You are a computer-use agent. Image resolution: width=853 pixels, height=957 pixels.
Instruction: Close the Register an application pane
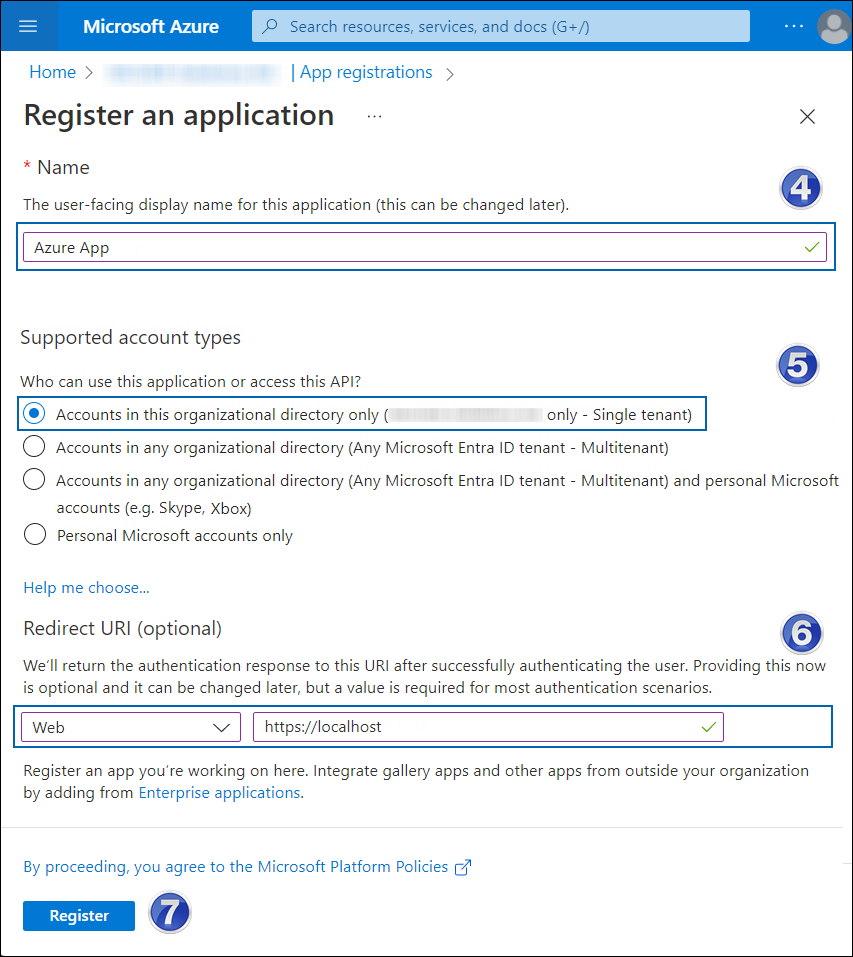[807, 116]
